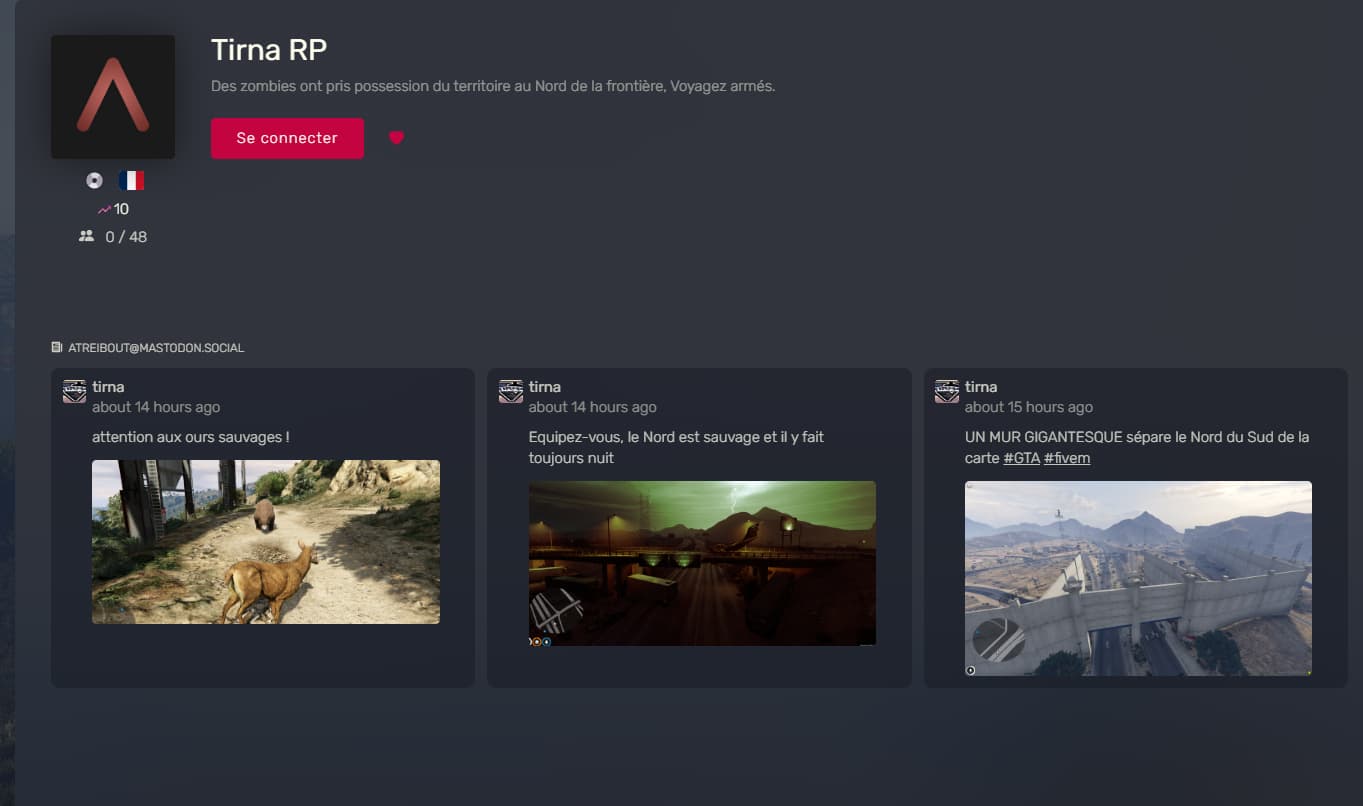Favorite the Tirna RP server with the heart
This screenshot has width=1363, height=806.
pyautogui.click(x=396, y=138)
